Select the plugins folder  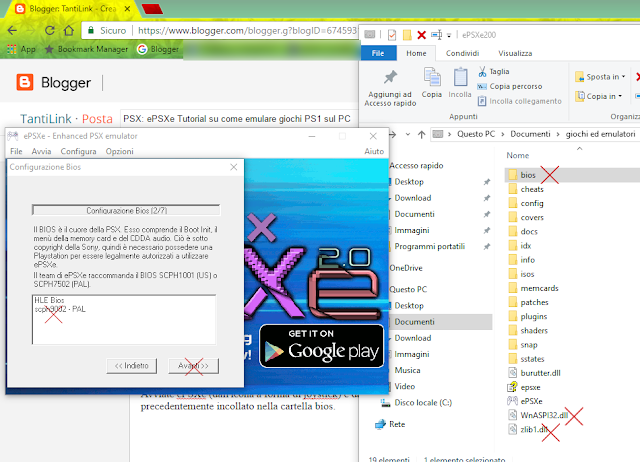click(528, 317)
